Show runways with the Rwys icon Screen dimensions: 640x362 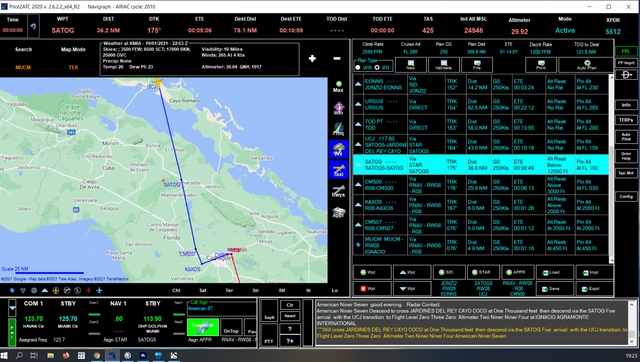338,191
